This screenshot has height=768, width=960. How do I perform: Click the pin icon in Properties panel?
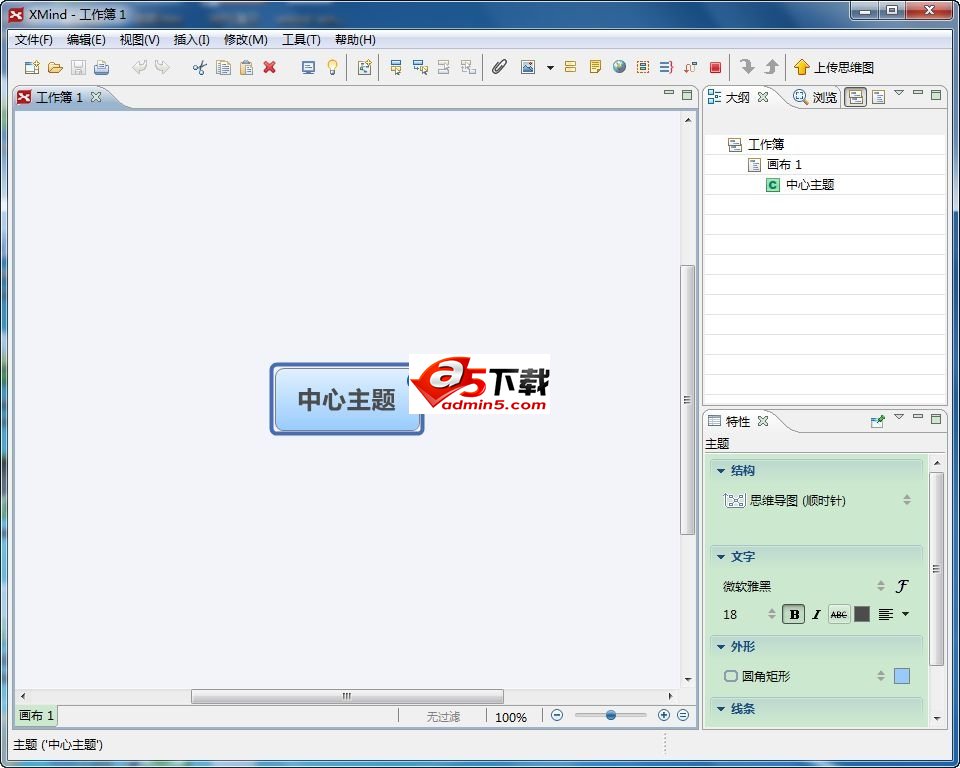[877, 421]
